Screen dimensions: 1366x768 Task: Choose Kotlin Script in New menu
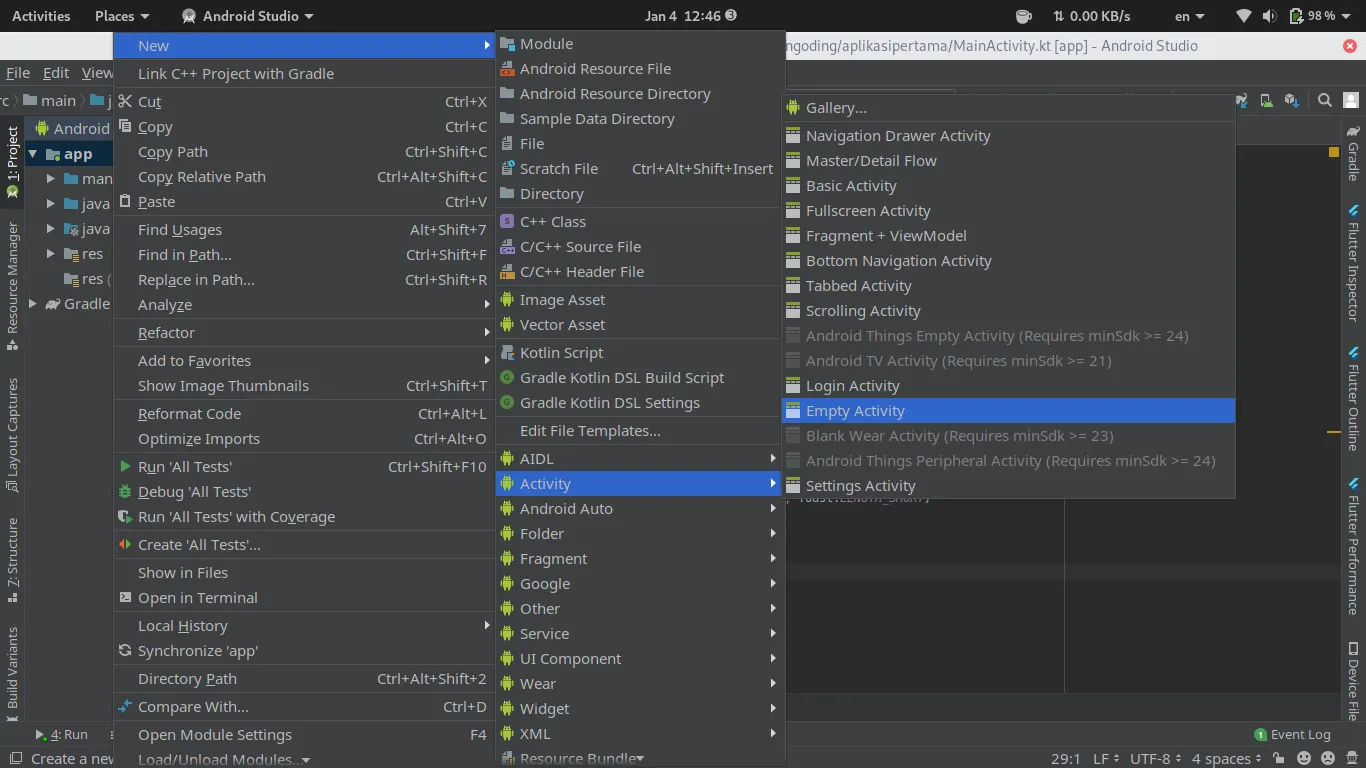(x=640, y=353)
